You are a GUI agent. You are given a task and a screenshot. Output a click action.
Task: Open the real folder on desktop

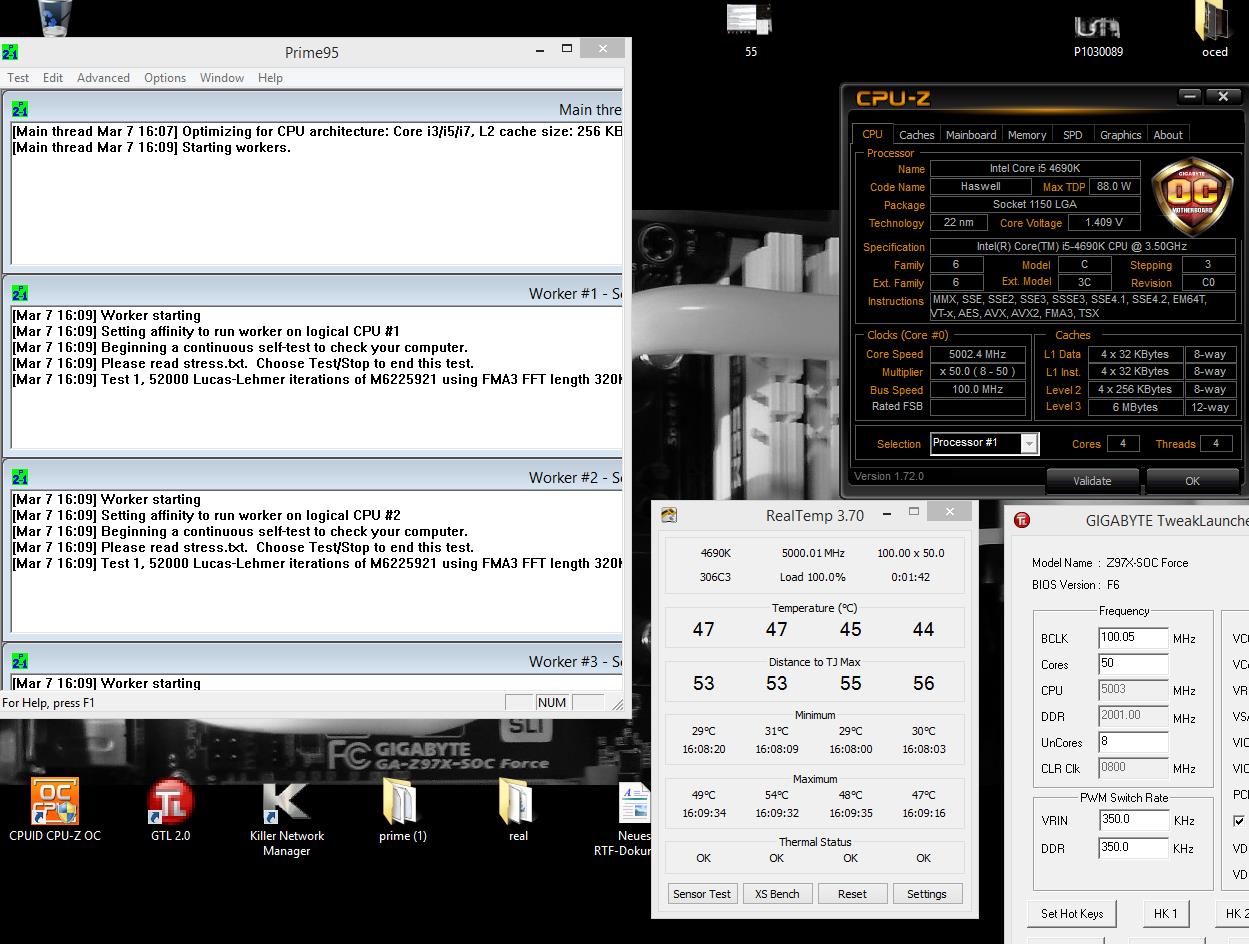pyautogui.click(x=518, y=810)
